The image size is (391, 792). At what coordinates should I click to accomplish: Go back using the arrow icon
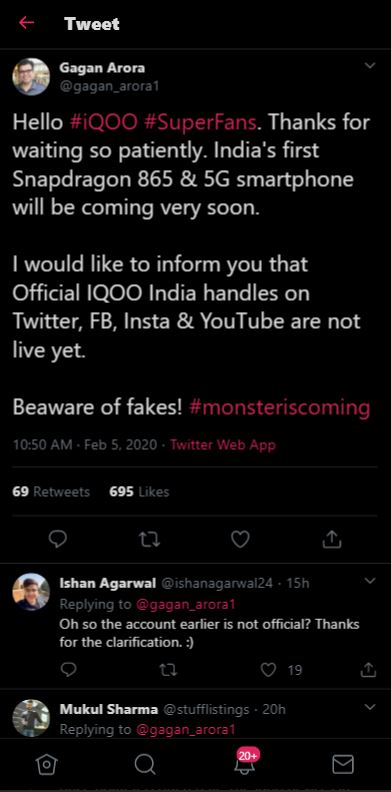[26, 23]
